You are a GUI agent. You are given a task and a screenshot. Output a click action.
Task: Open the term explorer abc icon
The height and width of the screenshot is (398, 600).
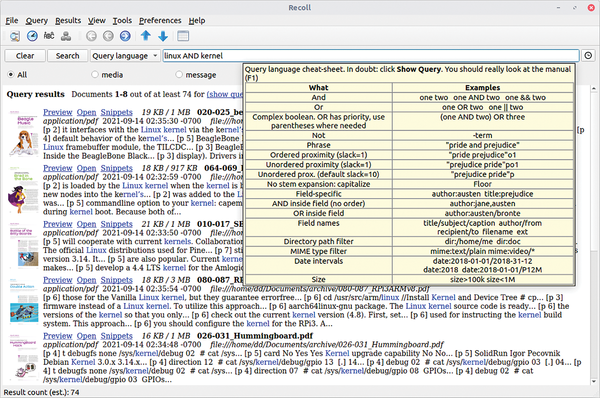click(x=49, y=36)
